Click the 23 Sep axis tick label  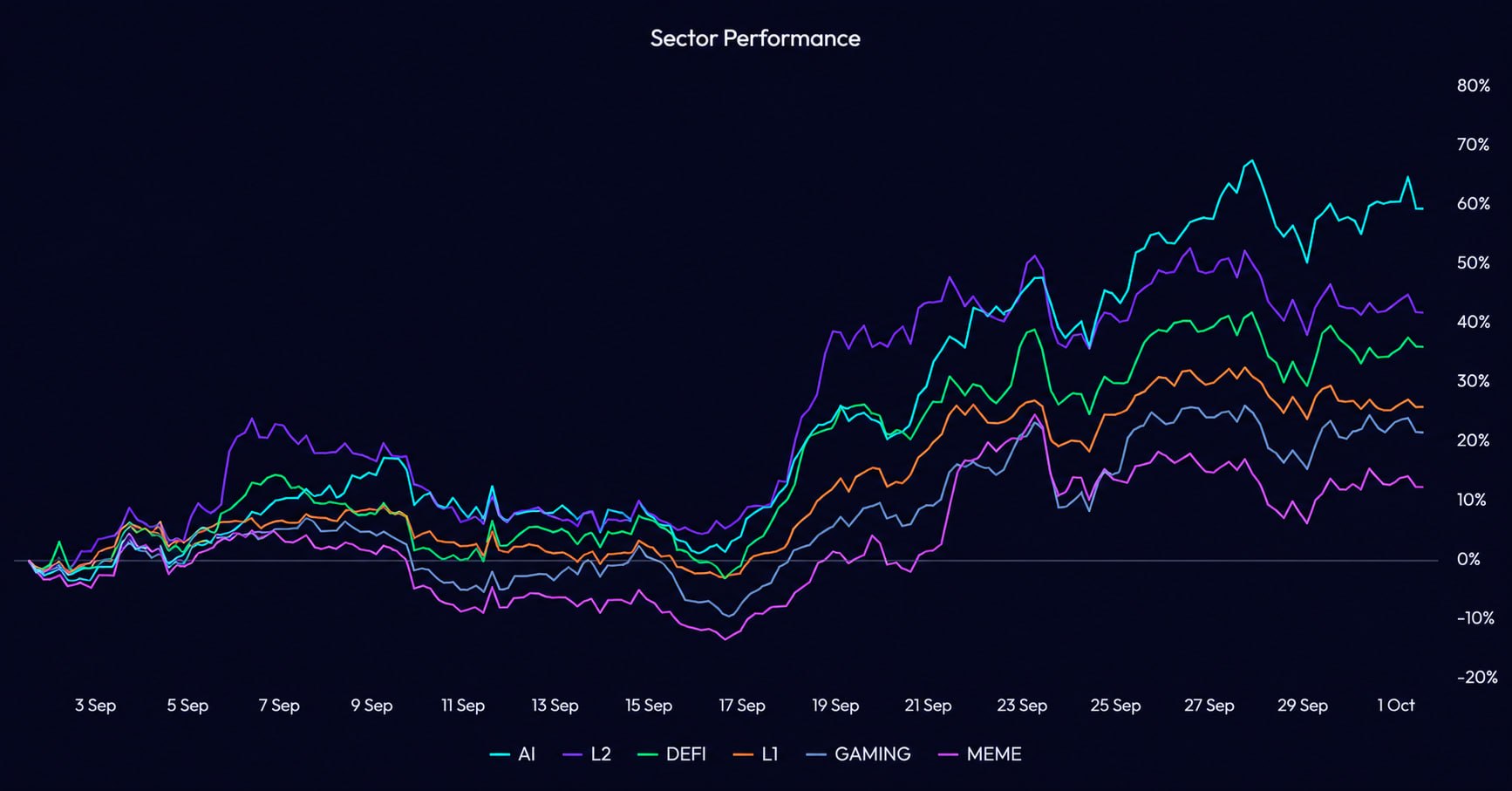pyautogui.click(x=1022, y=706)
